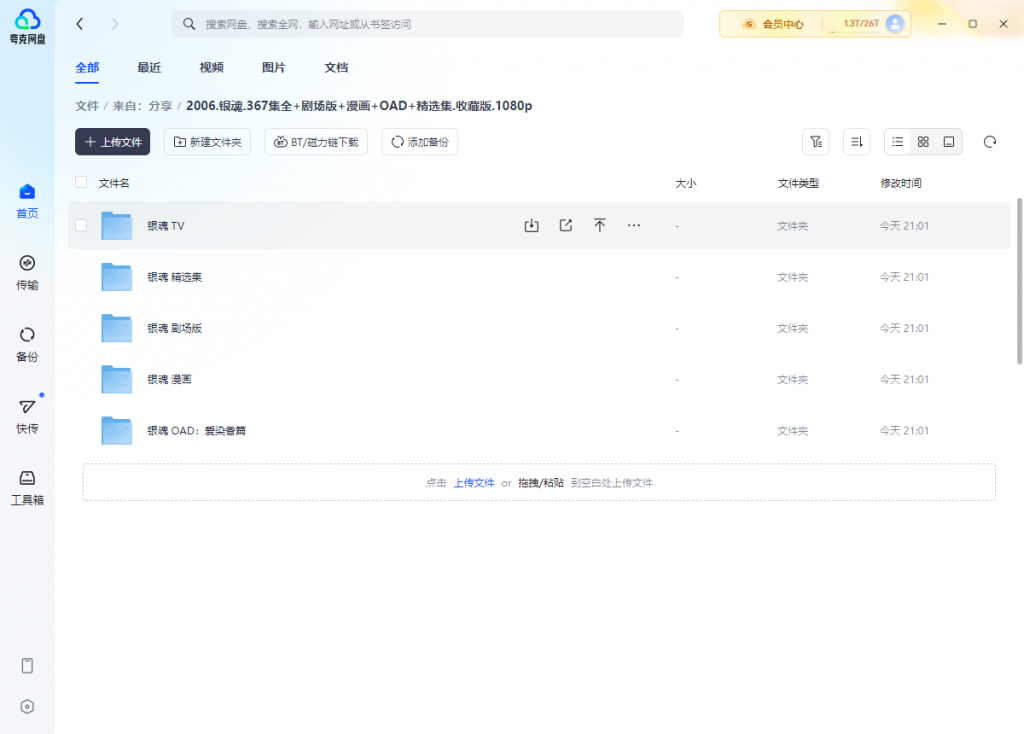Viewport: 1024px width, 734px height.
Task: Switch to the 视频 tab
Action: (212, 67)
